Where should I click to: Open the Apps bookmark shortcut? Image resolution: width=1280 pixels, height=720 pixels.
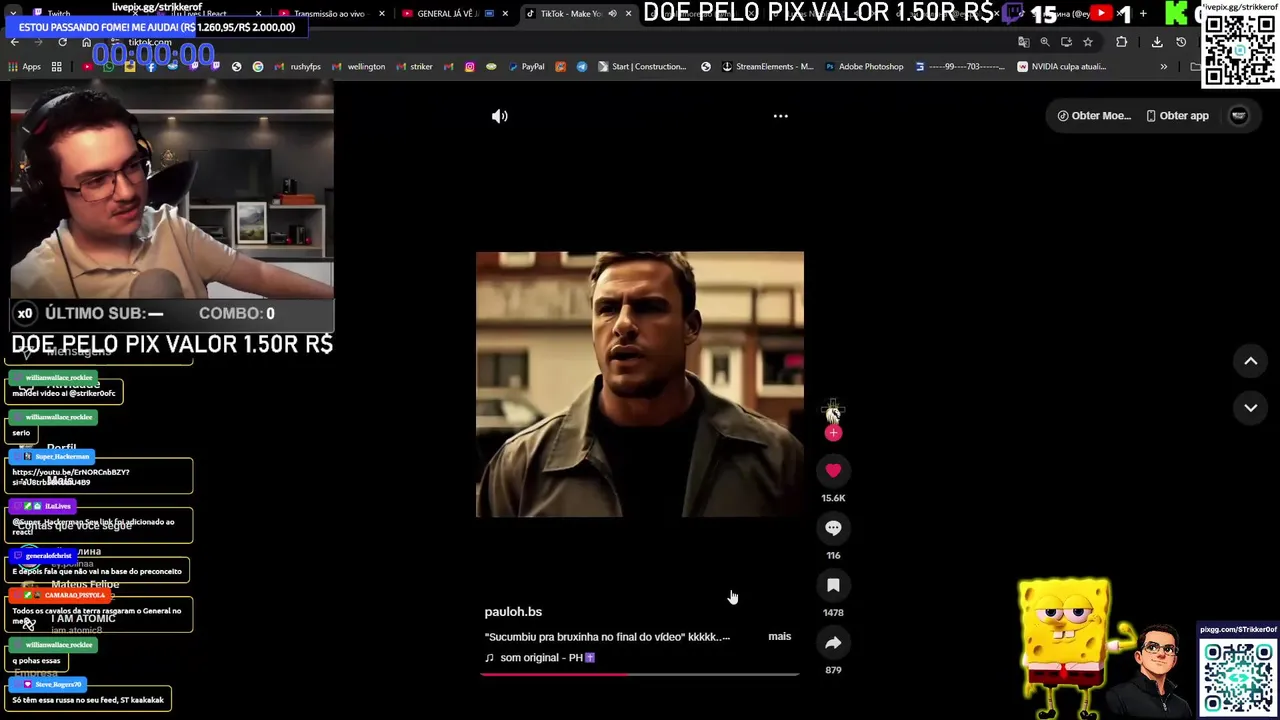(25, 67)
